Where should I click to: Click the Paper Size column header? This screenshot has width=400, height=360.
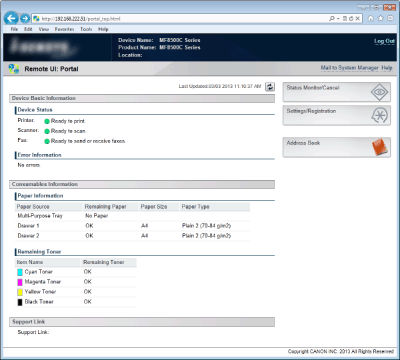tap(154, 207)
